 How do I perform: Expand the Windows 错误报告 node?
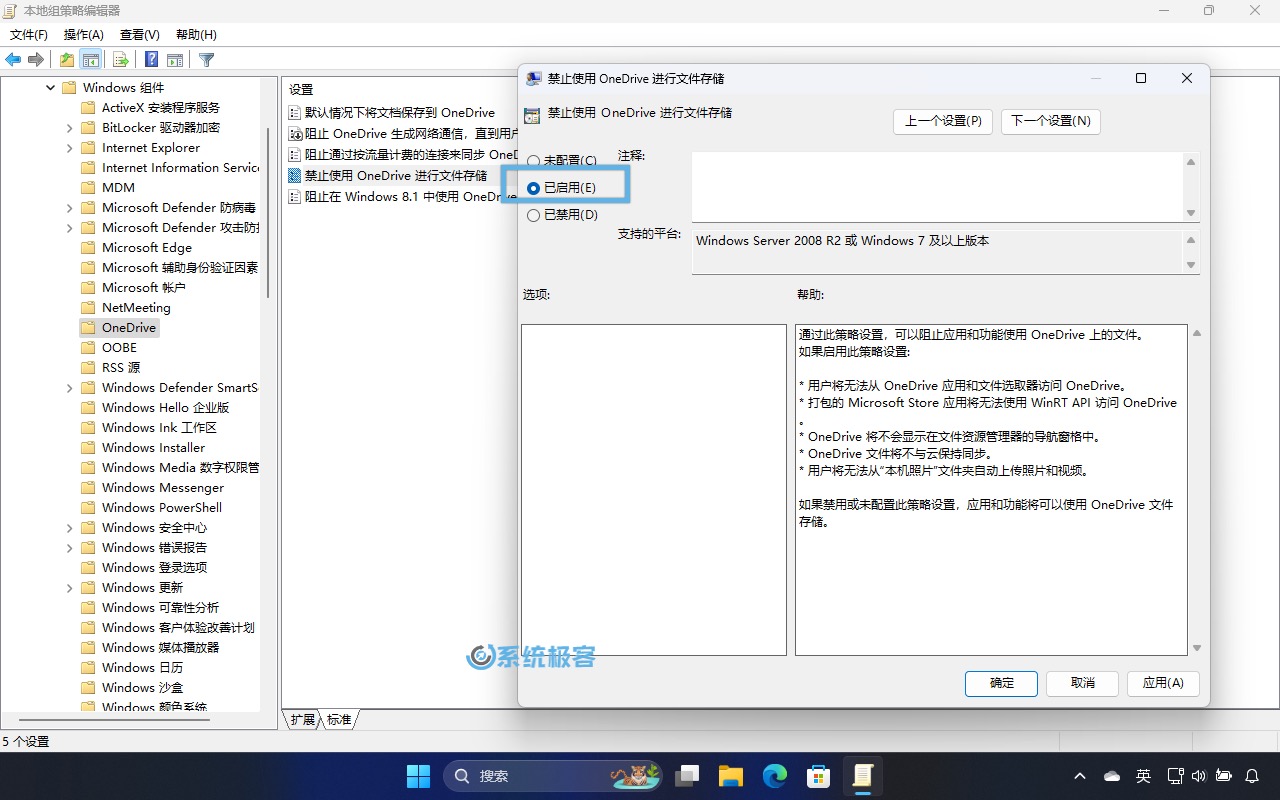click(x=69, y=548)
